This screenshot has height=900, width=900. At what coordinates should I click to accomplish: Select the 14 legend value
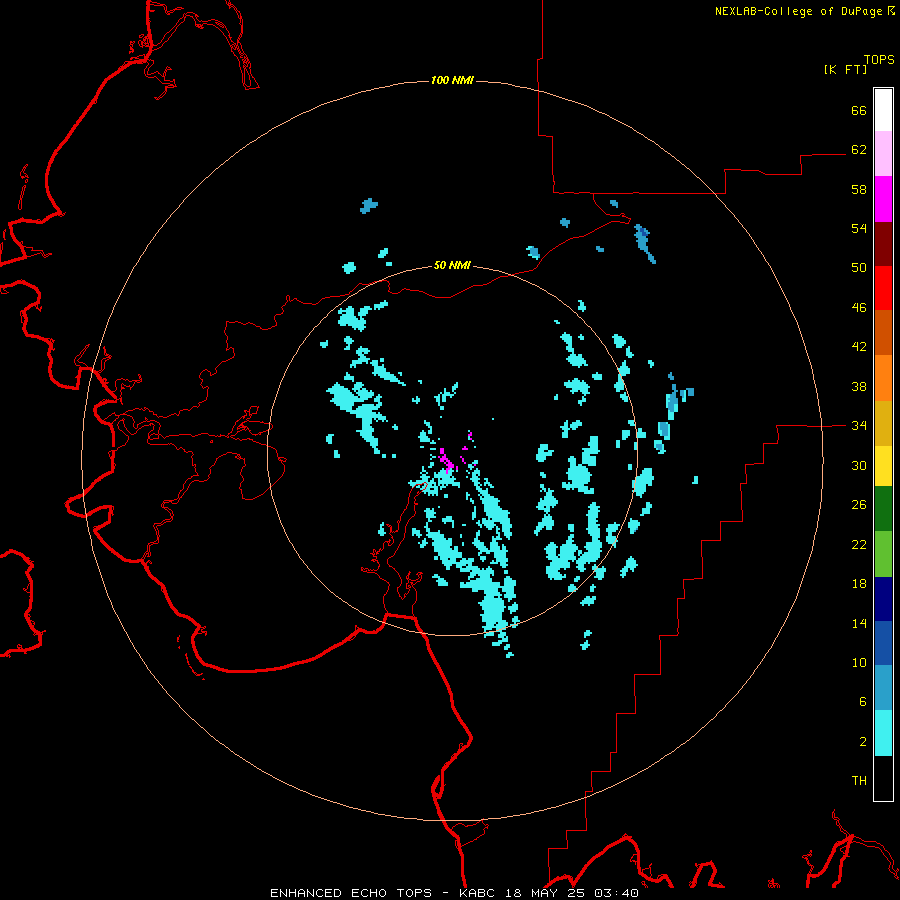(x=859, y=623)
